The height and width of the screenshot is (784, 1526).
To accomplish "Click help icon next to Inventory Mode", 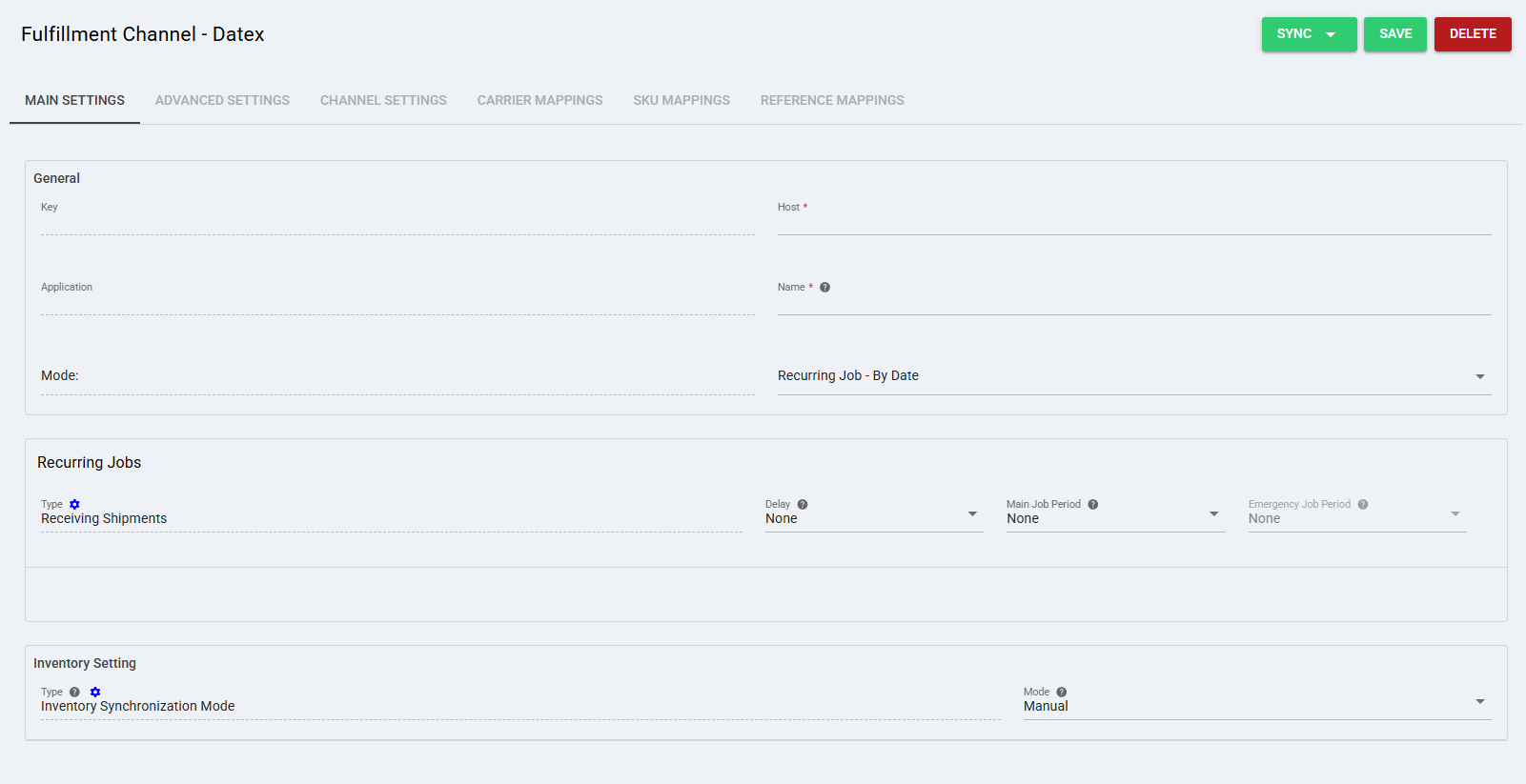I will (1062, 693).
